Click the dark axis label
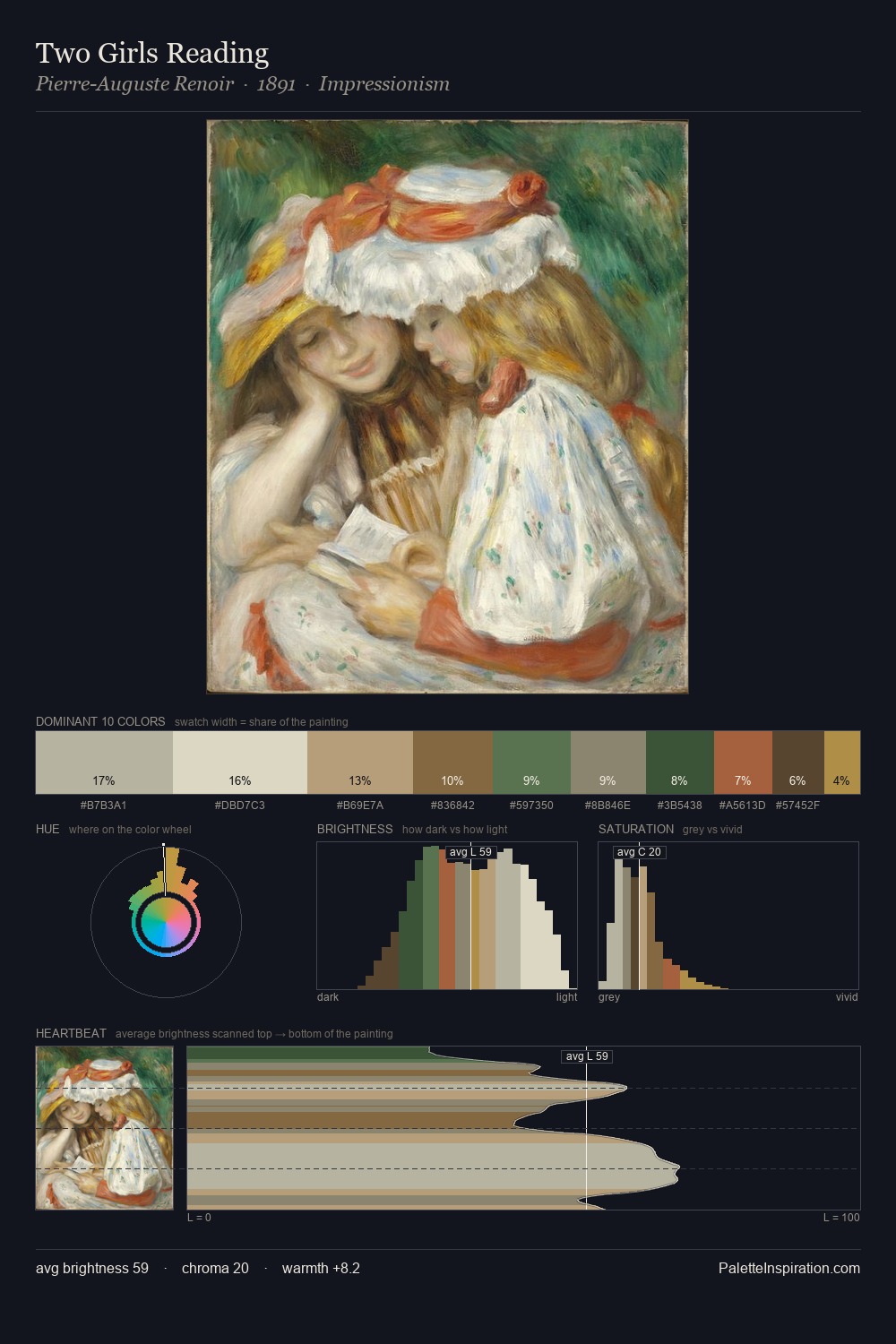 coord(328,997)
